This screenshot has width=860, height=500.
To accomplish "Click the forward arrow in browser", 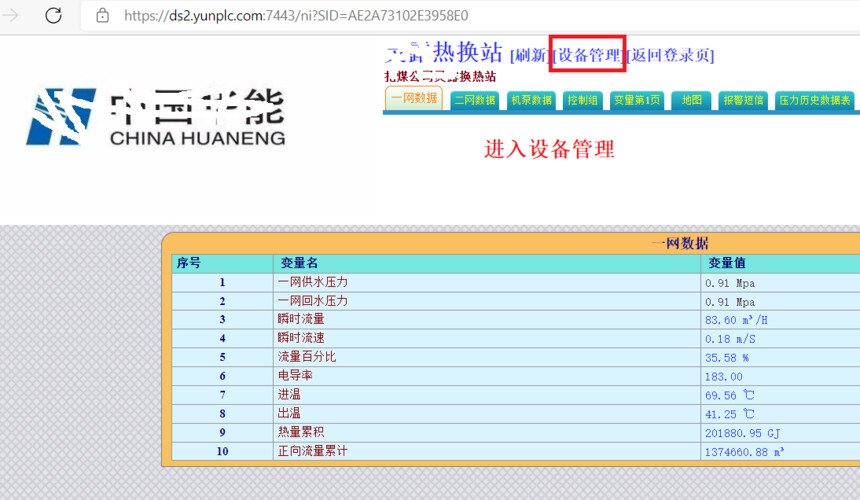I will 10,15.
